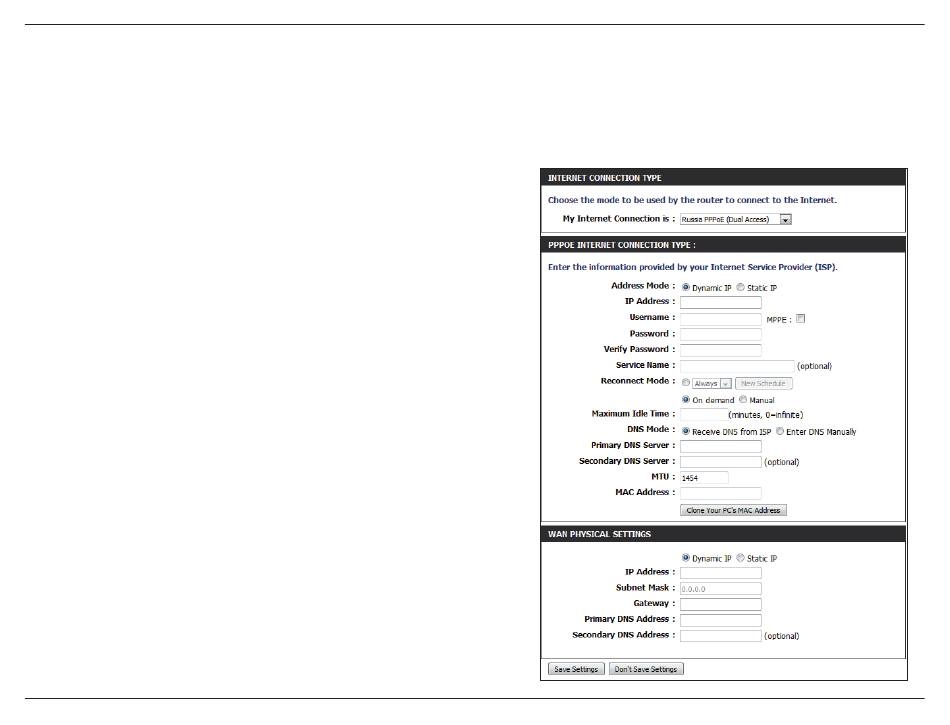950x725 pixels.
Task: Click the Don't Save Settings button
Action: 646,669
